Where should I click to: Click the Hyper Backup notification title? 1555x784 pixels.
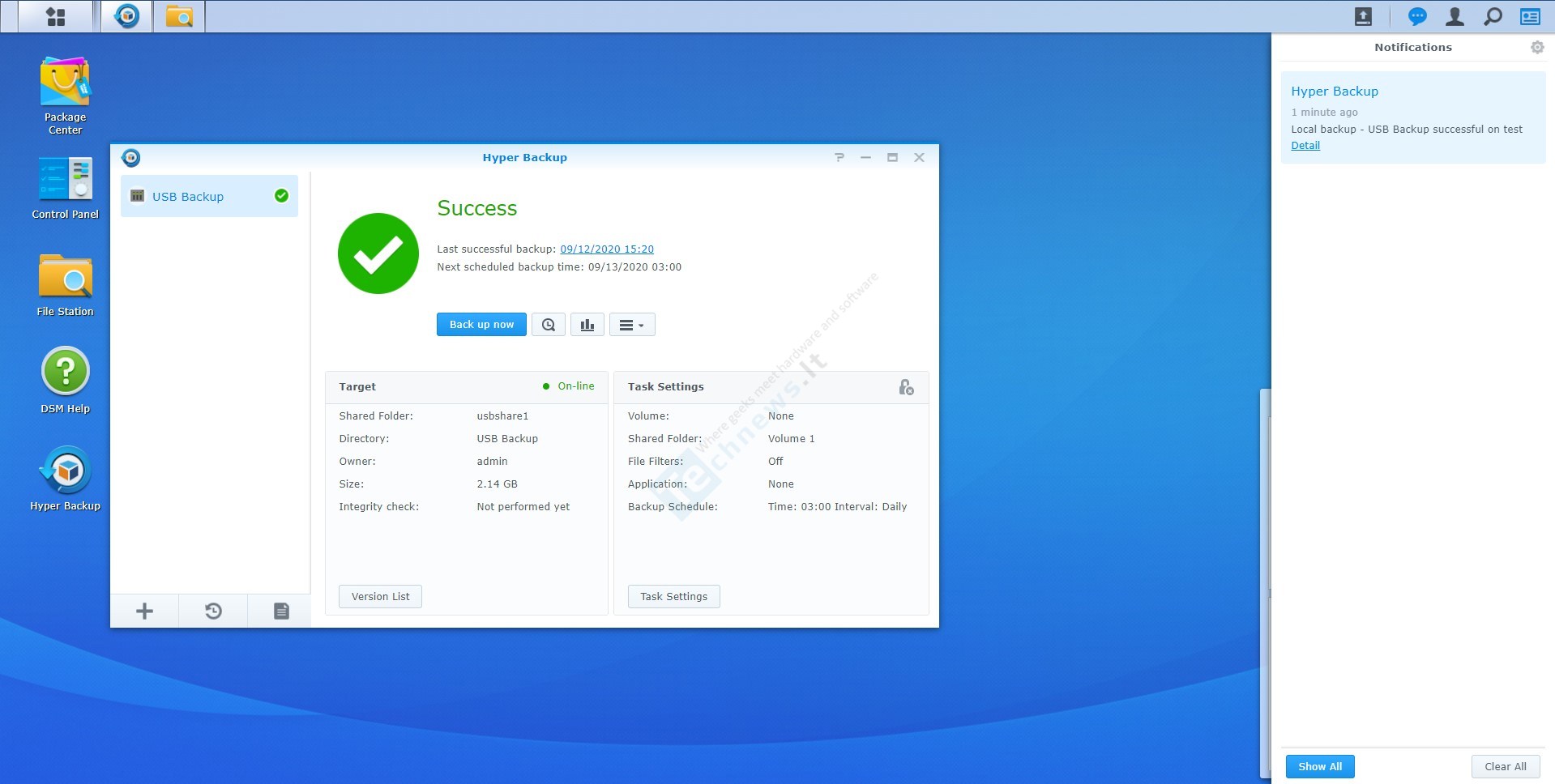coord(1335,92)
